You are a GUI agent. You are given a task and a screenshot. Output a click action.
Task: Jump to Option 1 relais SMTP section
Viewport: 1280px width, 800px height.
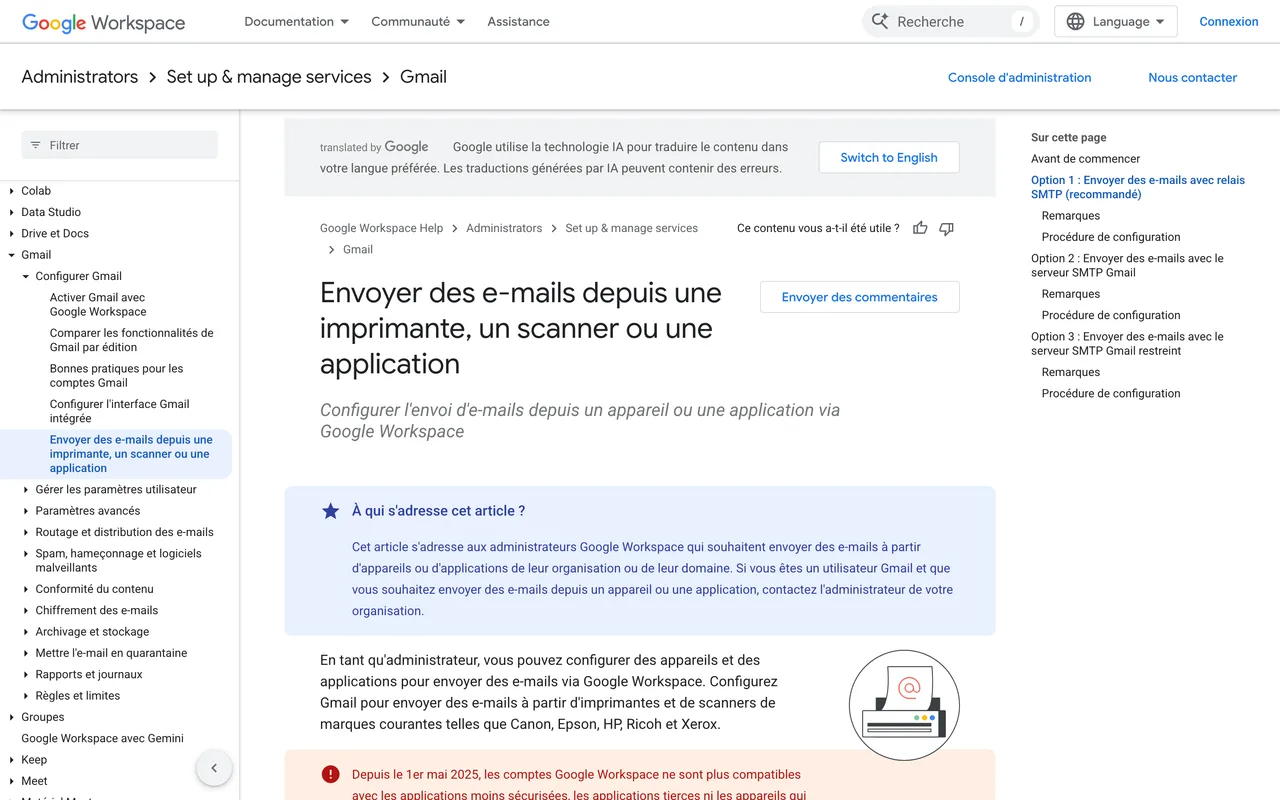tap(1138, 187)
